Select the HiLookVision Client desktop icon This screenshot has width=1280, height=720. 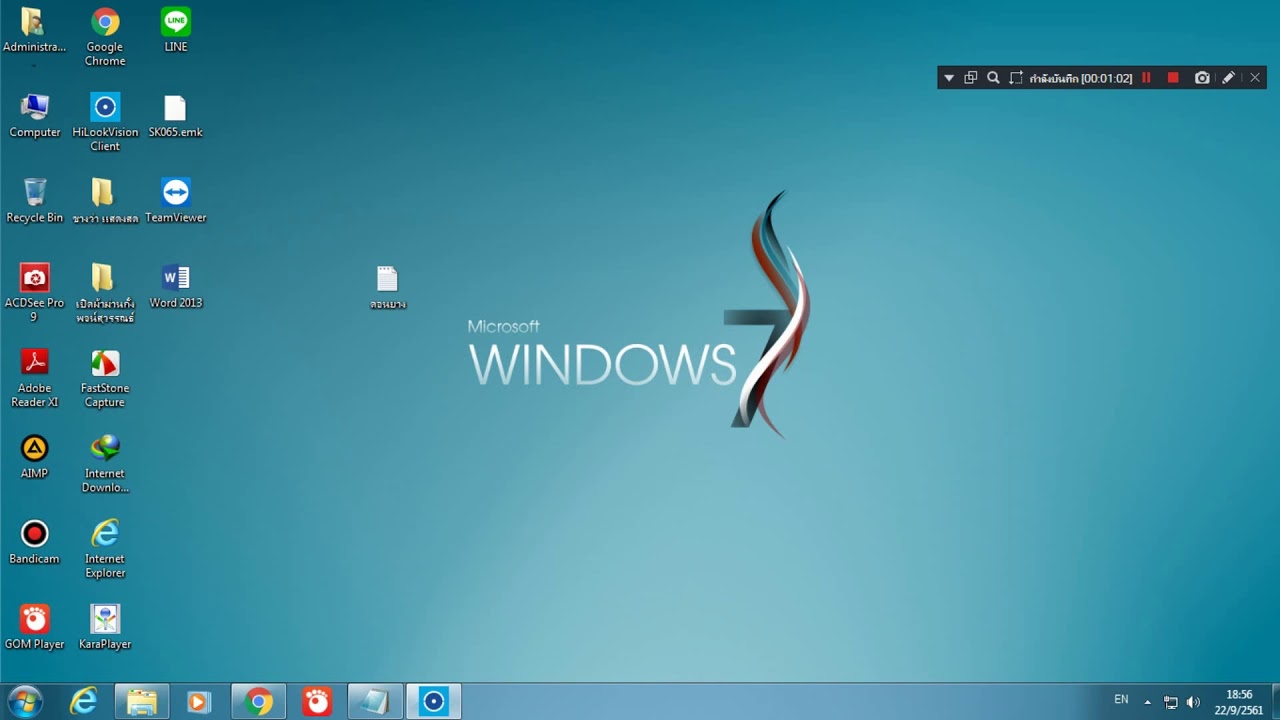(105, 122)
